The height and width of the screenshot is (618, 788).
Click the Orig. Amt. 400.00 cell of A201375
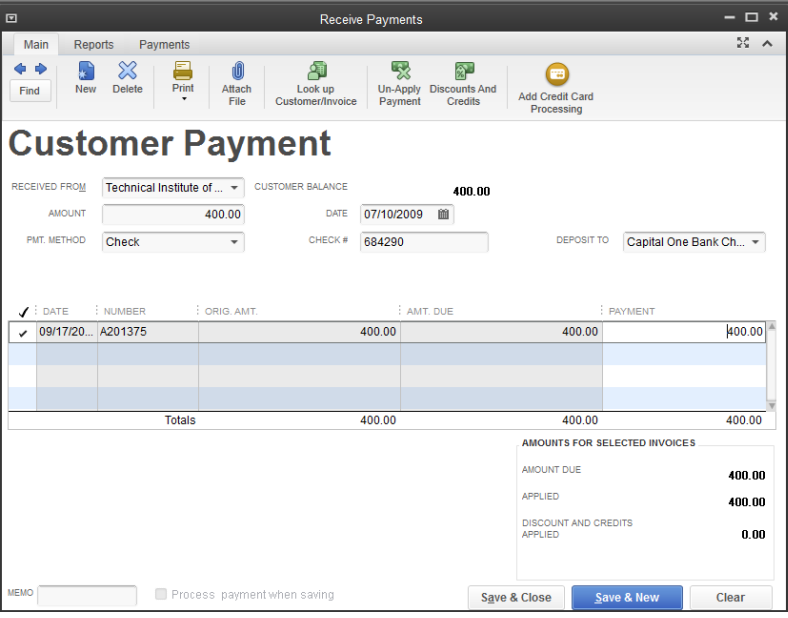click(x=300, y=332)
